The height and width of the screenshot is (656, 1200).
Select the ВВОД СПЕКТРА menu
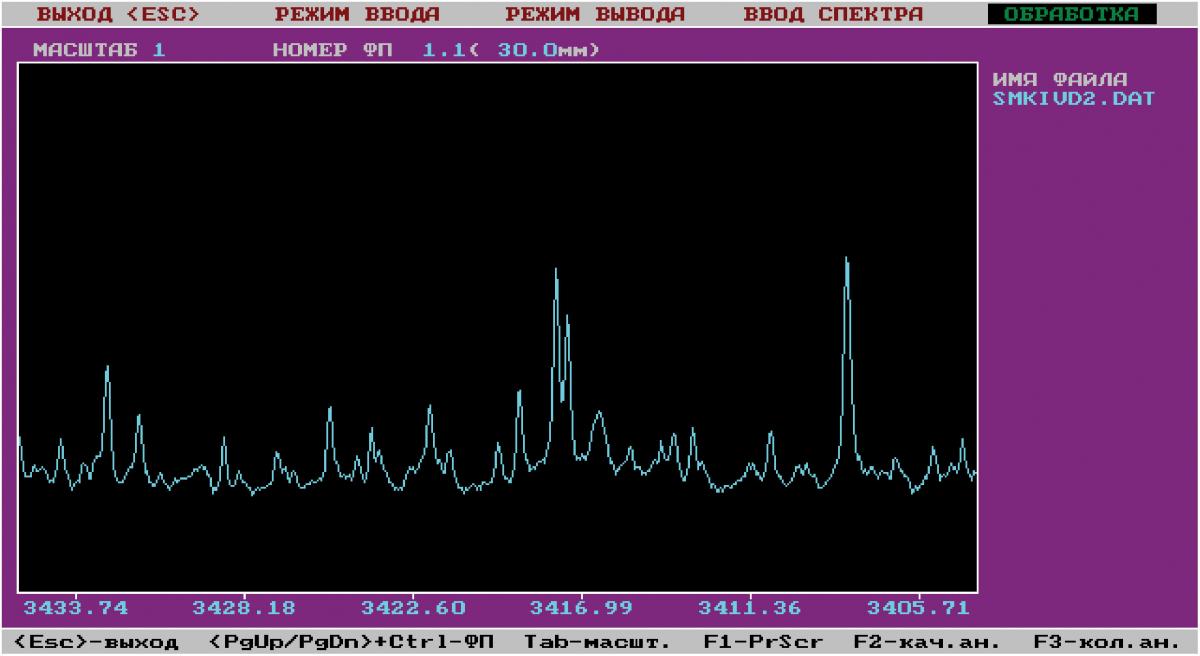click(x=833, y=15)
